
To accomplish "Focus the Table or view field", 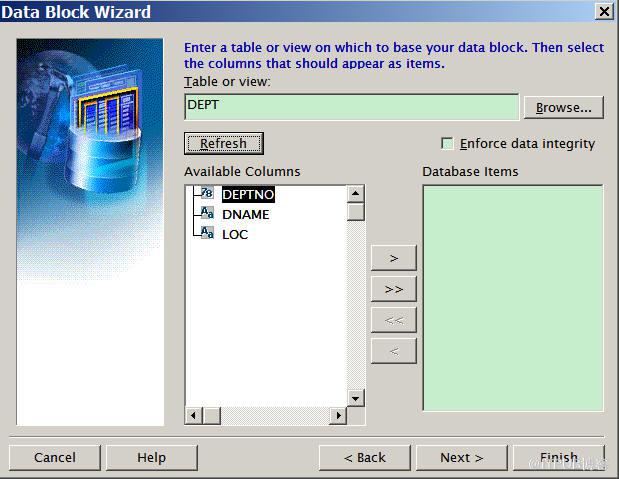I will 351,107.
